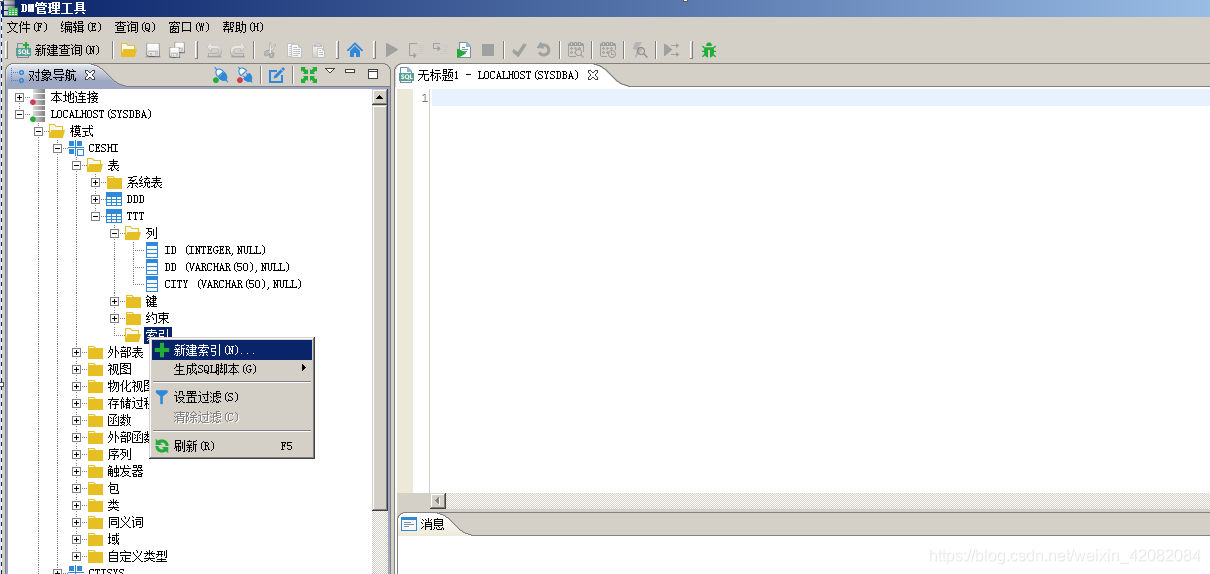The width and height of the screenshot is (1210, 574).
Task: Click the green run script icon
Action: click(464, 50)
